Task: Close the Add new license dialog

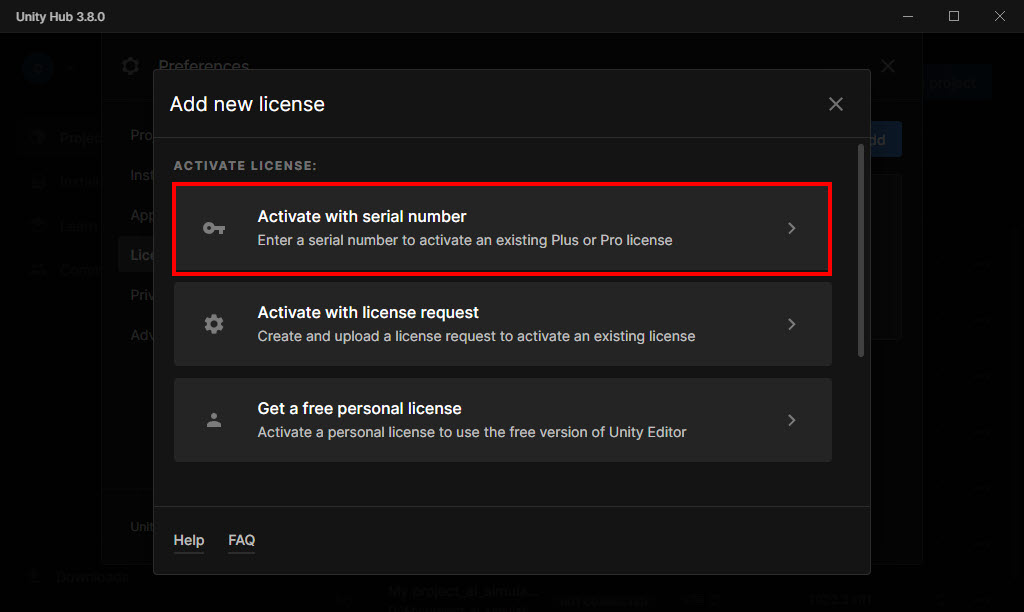Action: pyautogui.click(x=835, y=104)
